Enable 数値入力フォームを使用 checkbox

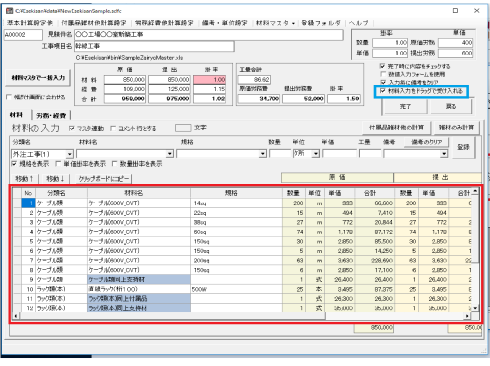(x=383, y=74)
